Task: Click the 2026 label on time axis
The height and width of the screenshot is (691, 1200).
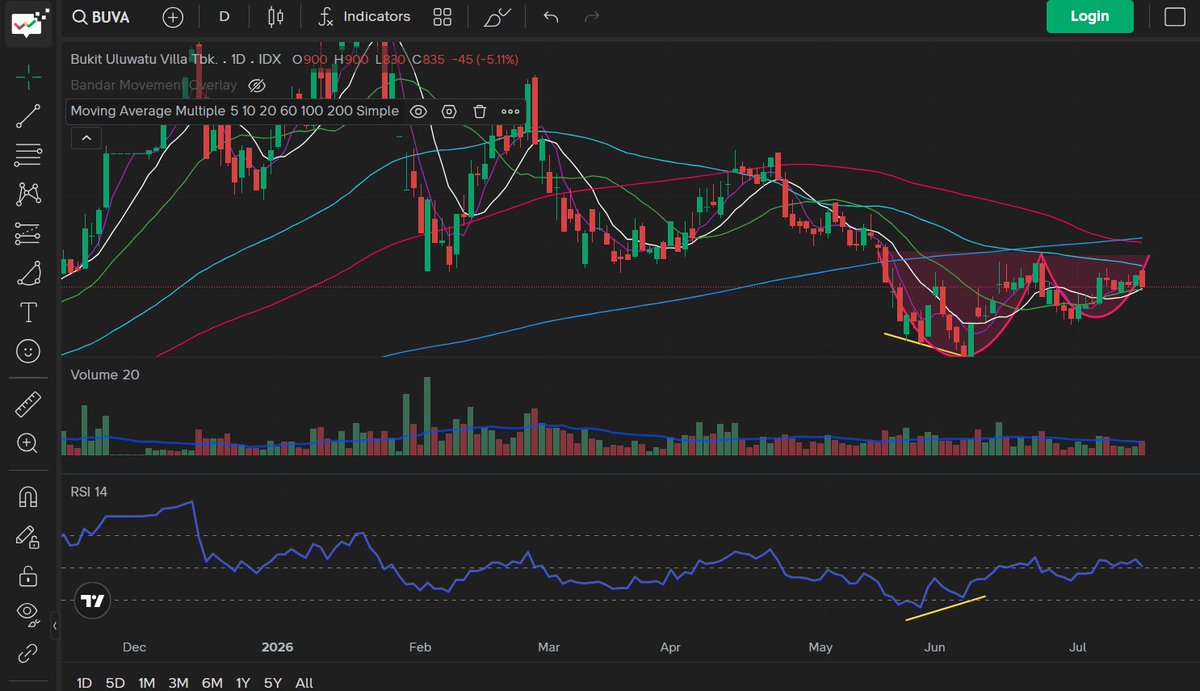Action: 277,647
